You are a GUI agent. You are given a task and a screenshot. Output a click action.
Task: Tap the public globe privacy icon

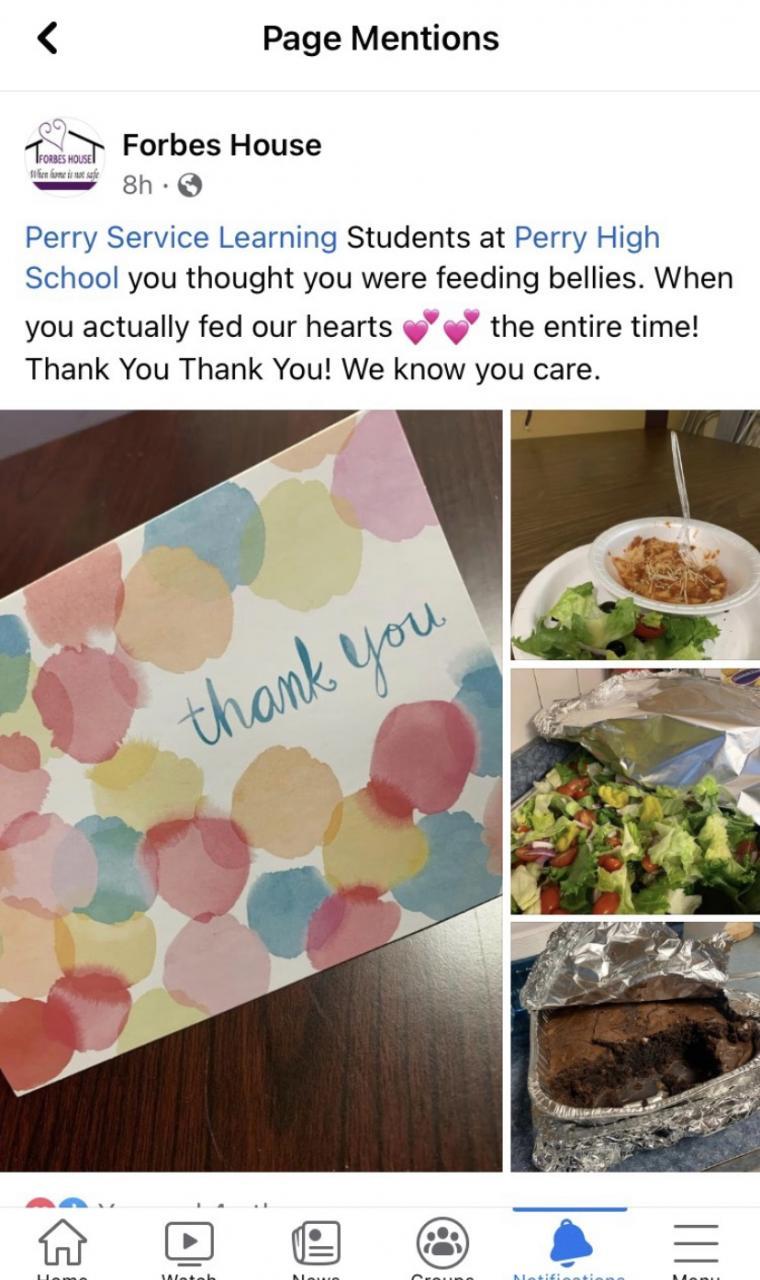coord(189,186)
